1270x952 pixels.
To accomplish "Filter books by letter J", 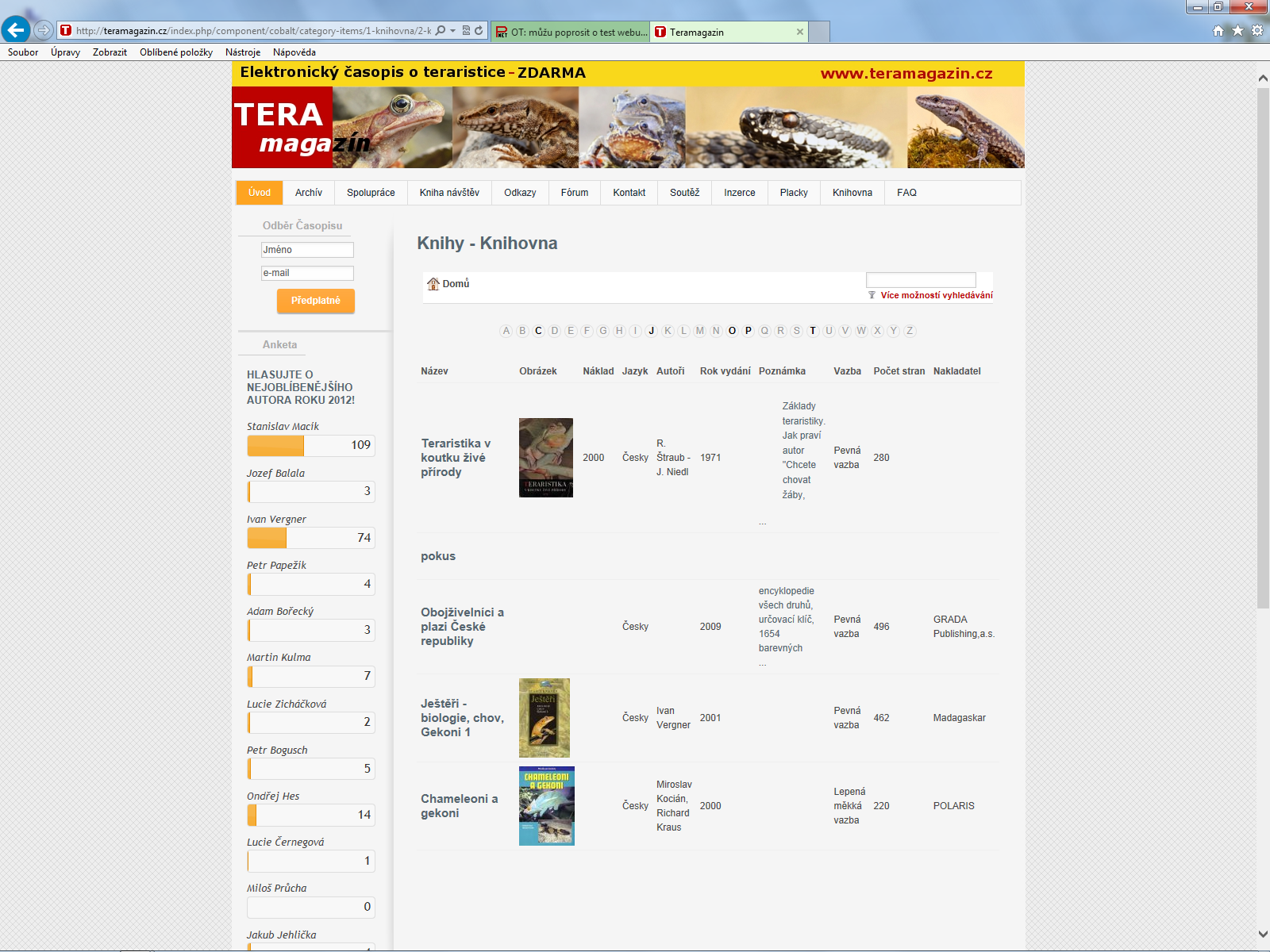I will pyautogui.click(x=651, y=331).
